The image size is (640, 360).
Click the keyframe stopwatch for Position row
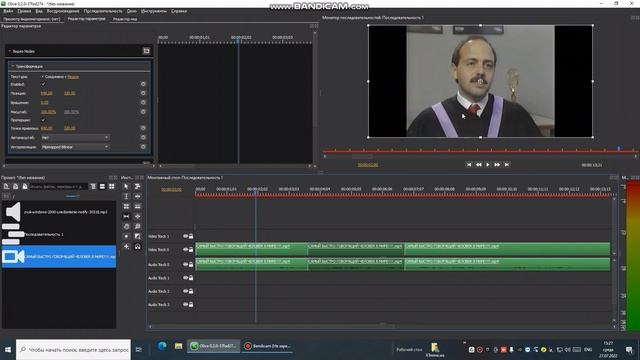point(143,93)
